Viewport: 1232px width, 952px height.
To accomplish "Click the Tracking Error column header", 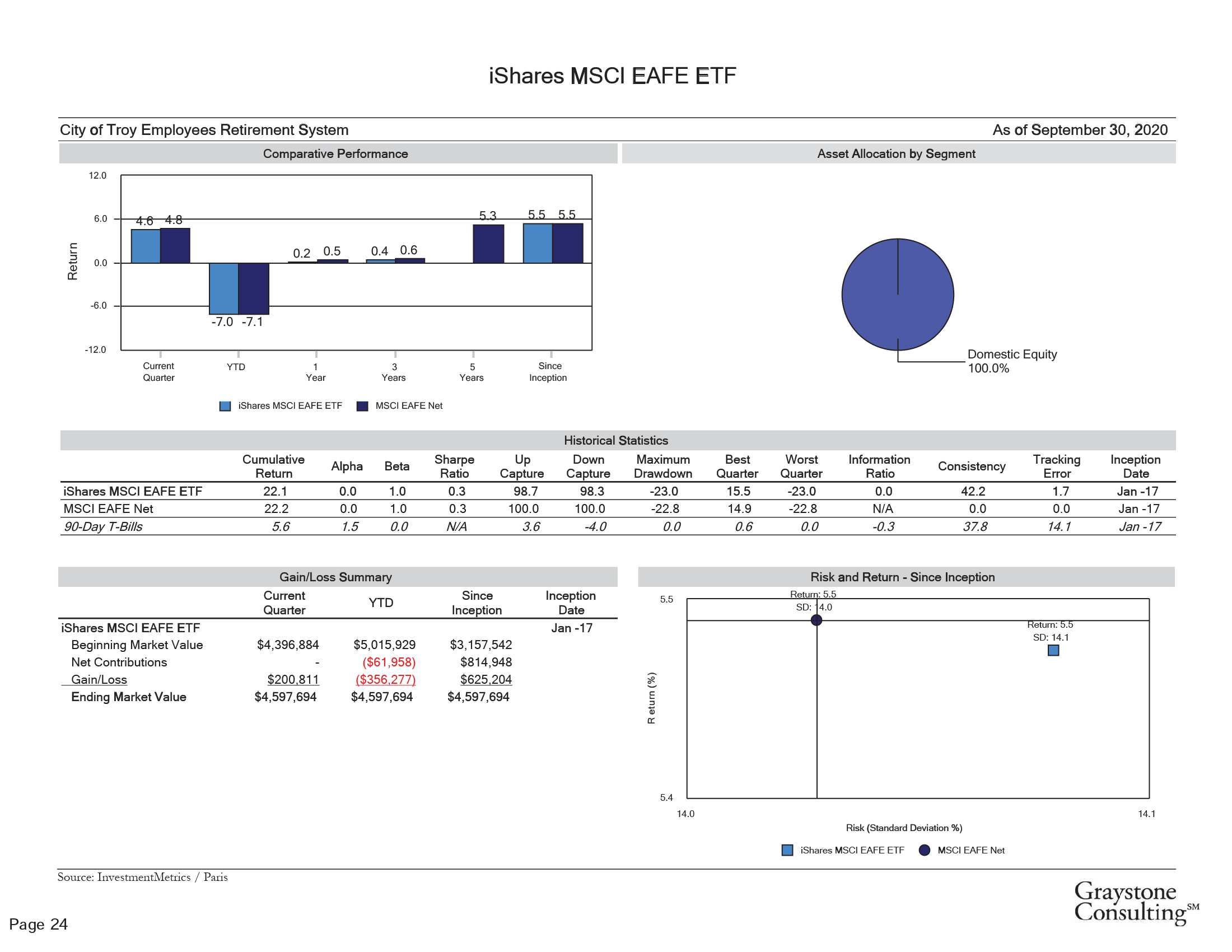I will [x=1057, y=466].
